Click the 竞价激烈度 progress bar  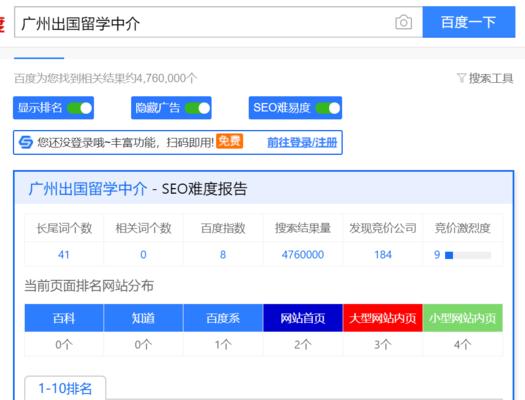468,255
